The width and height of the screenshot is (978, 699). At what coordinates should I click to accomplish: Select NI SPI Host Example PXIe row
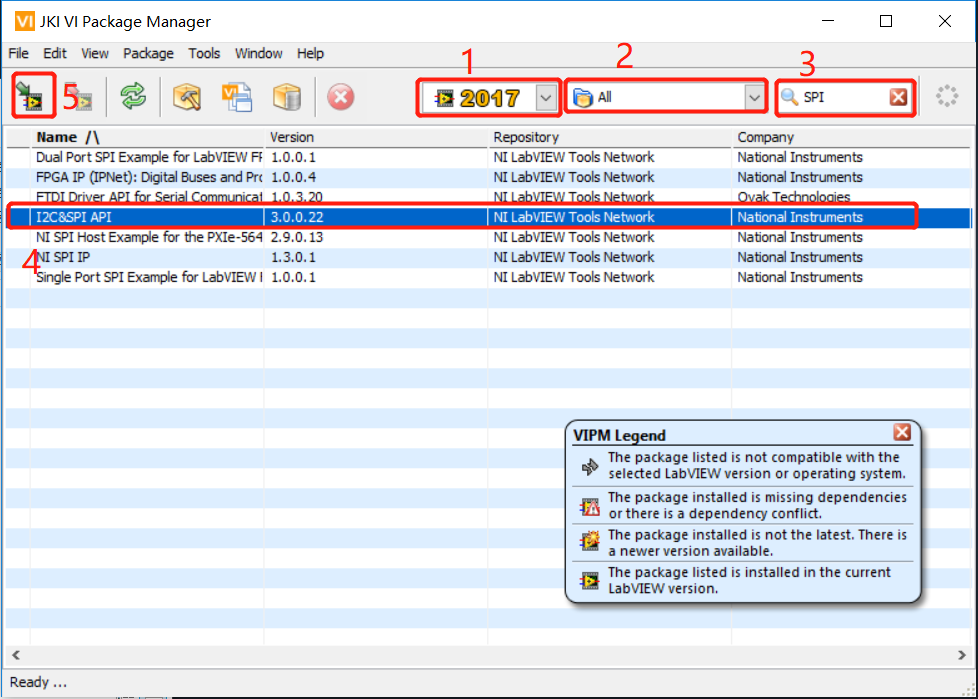[488, 237]
